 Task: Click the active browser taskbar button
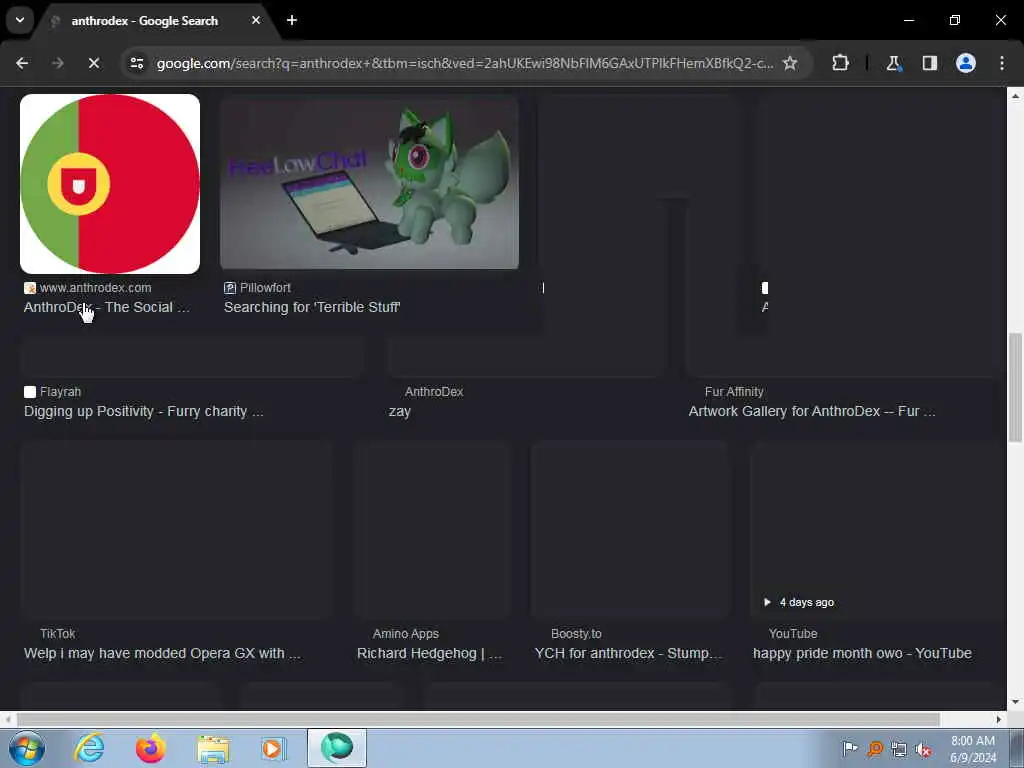coord(337,748)
